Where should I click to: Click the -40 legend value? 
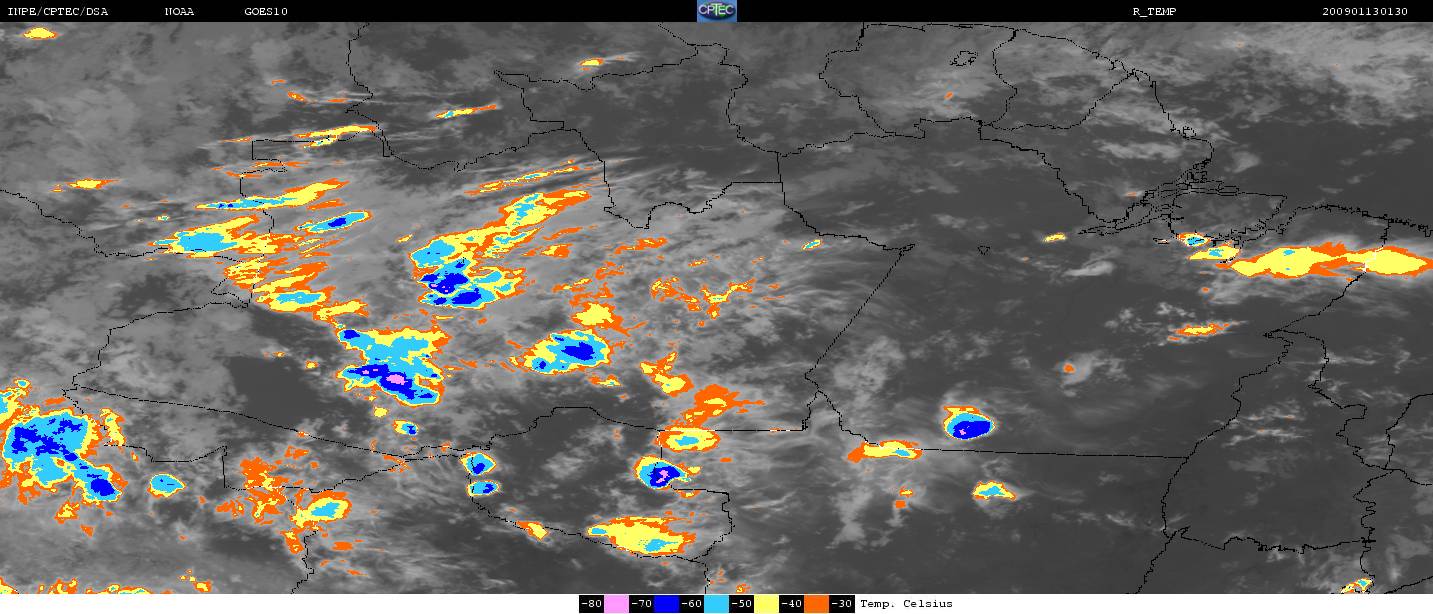tap(791, 604)
